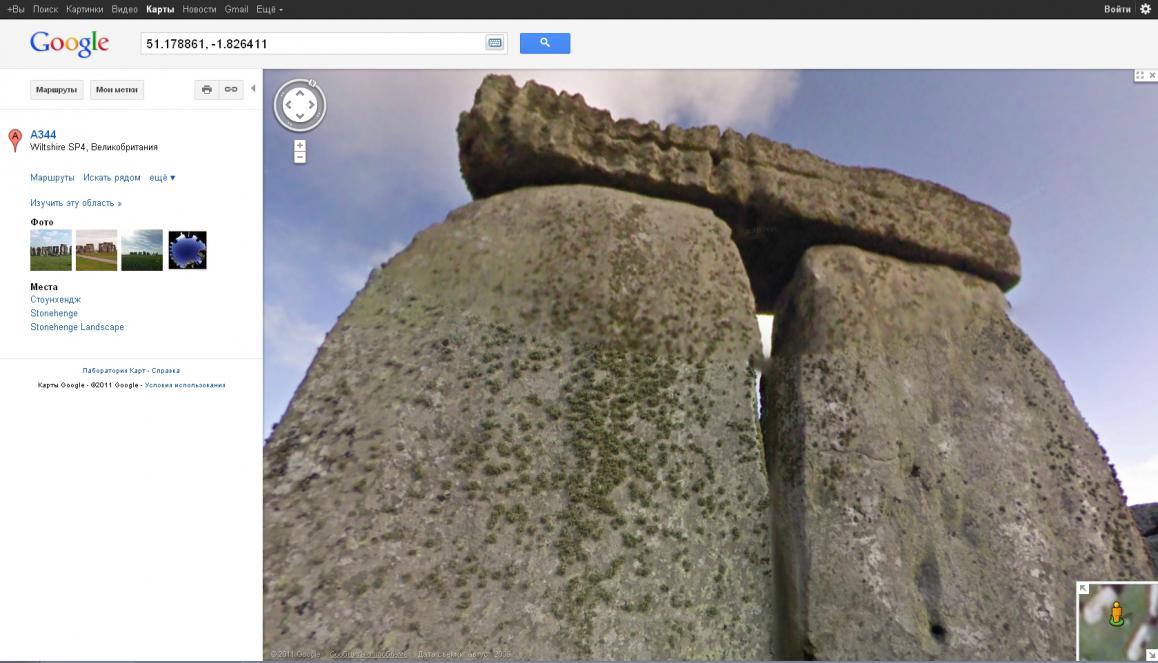
Task: Click the blue magnifier search button
Action: tap(544, 43)
